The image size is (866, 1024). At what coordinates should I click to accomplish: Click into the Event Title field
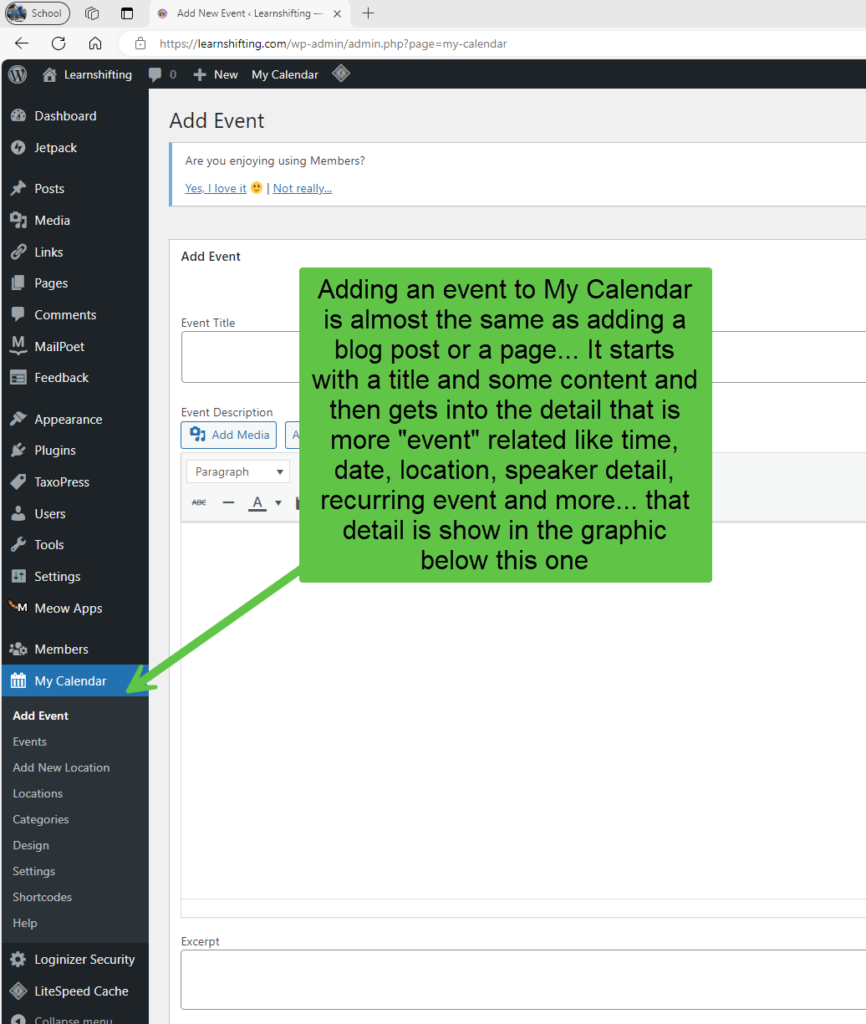[x=523, y=357]
